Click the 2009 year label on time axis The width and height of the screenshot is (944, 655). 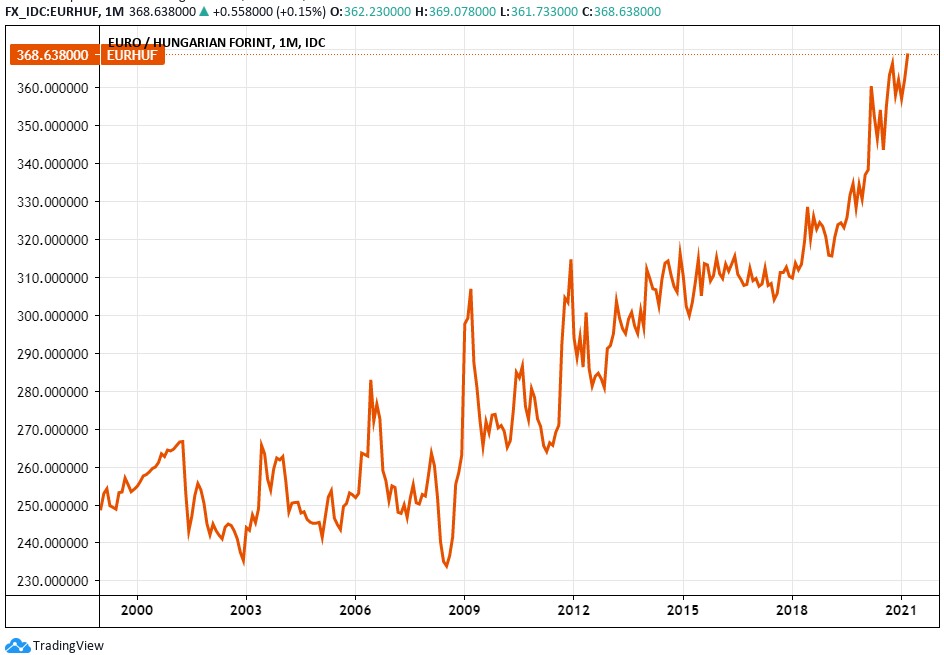tap(464, 610)
